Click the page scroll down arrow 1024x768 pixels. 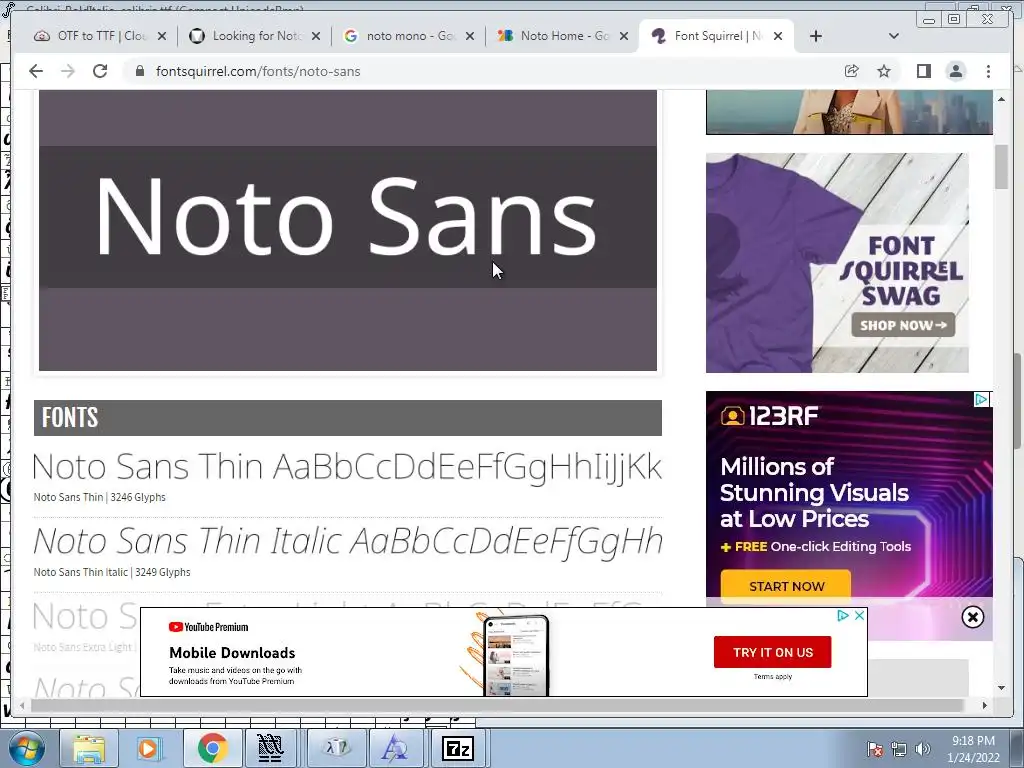point(1001,688)
